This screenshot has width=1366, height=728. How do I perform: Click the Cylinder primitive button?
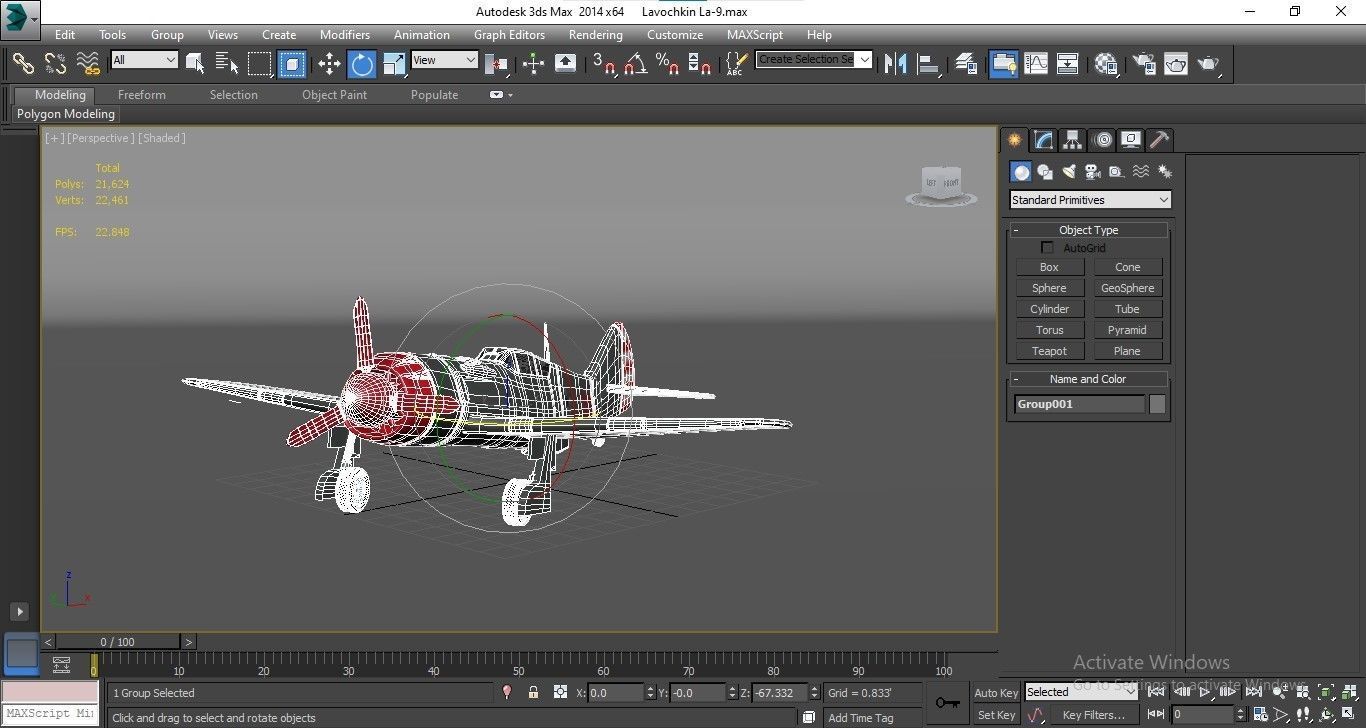(1049, 309)
